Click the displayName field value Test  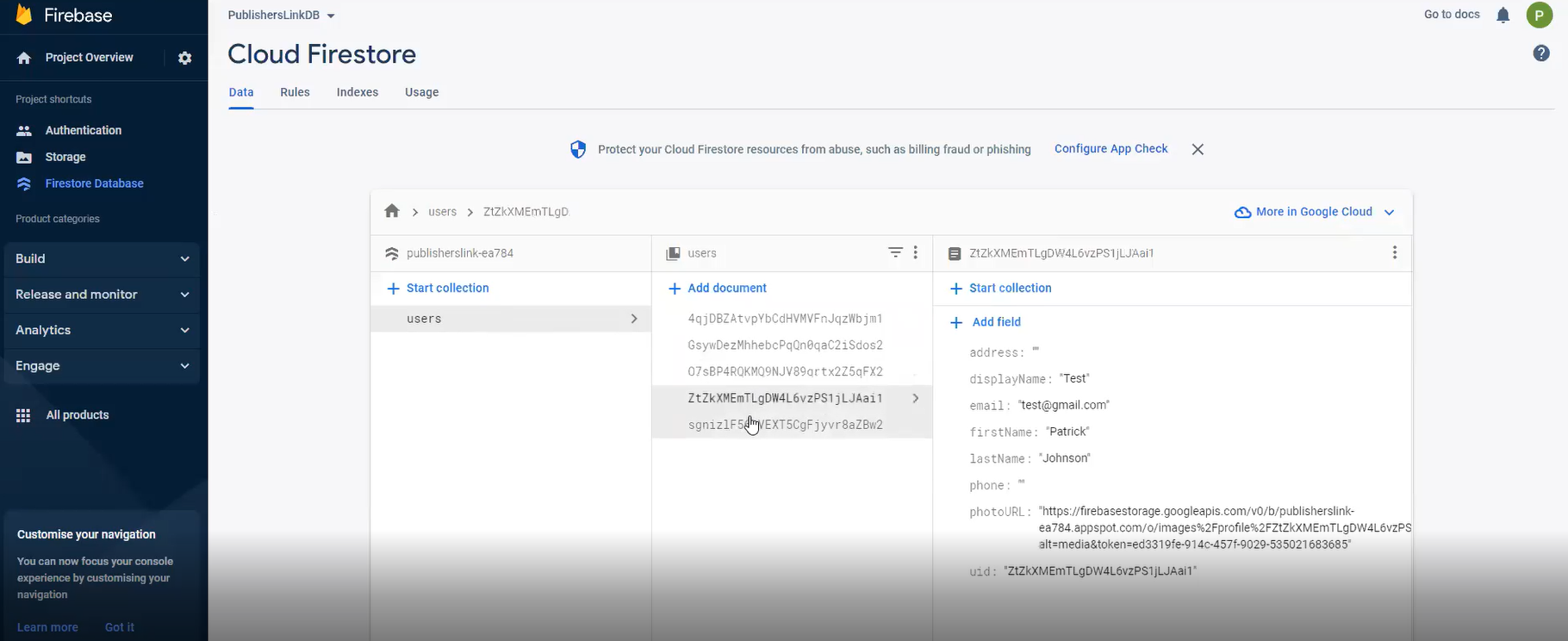point(1074,379)
